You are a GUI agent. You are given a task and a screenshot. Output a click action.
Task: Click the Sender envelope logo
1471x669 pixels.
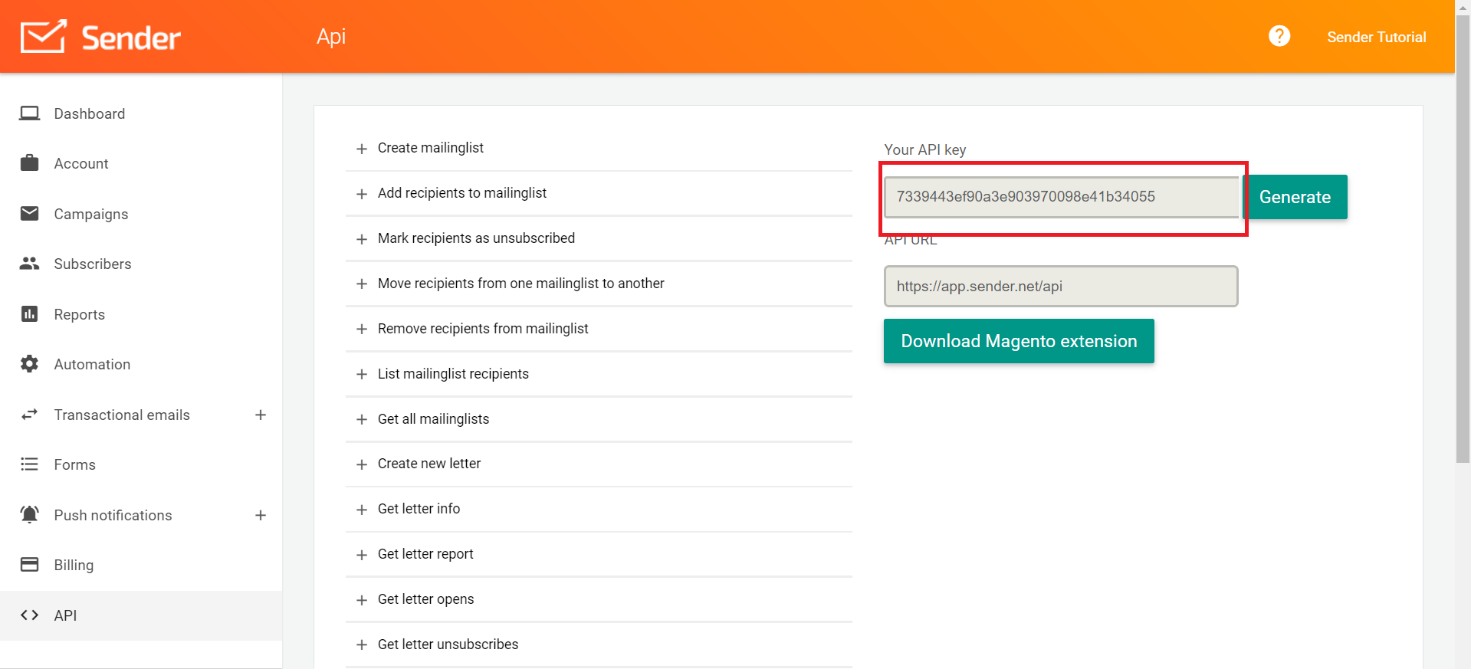(x=43, y=37)
